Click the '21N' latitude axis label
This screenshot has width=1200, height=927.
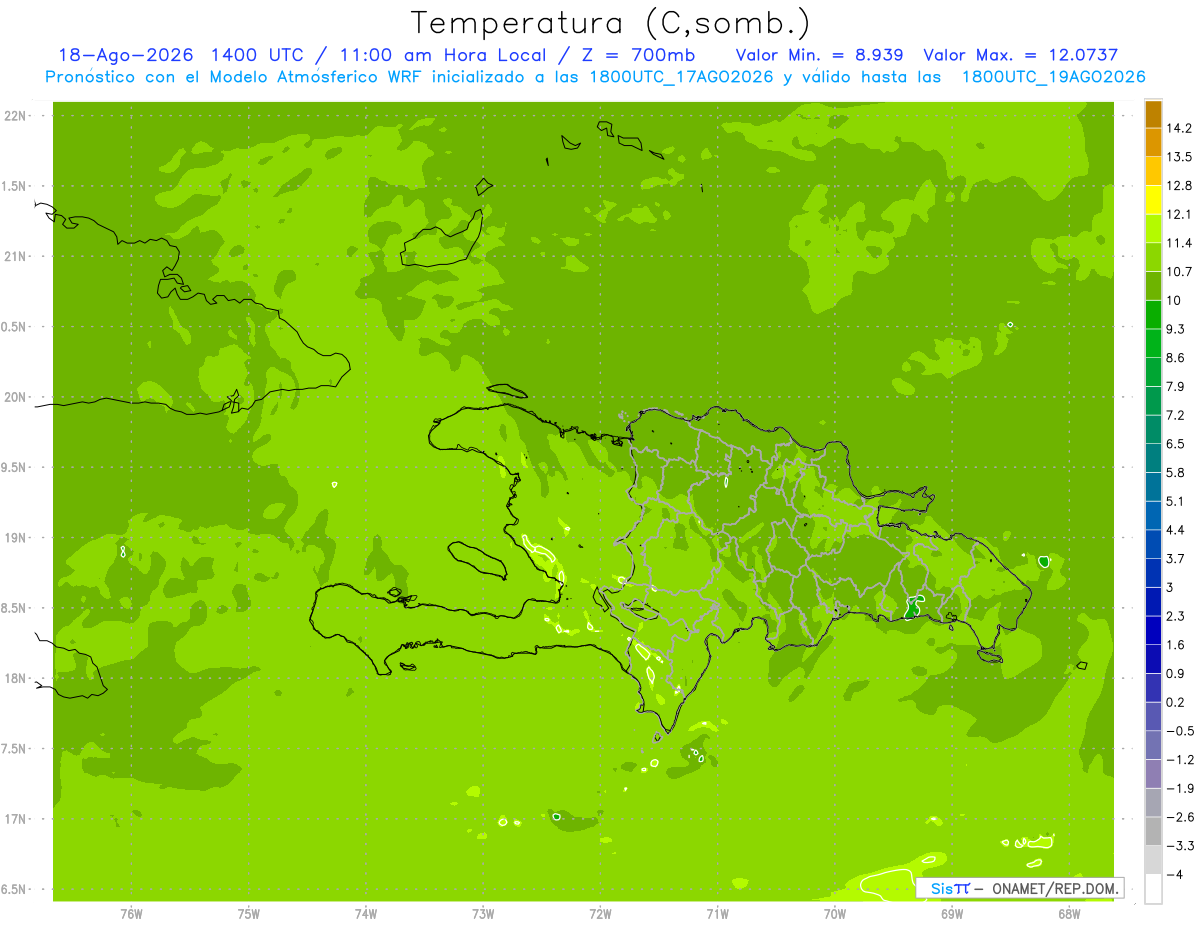pyautogui.click(x=15, y=257)
